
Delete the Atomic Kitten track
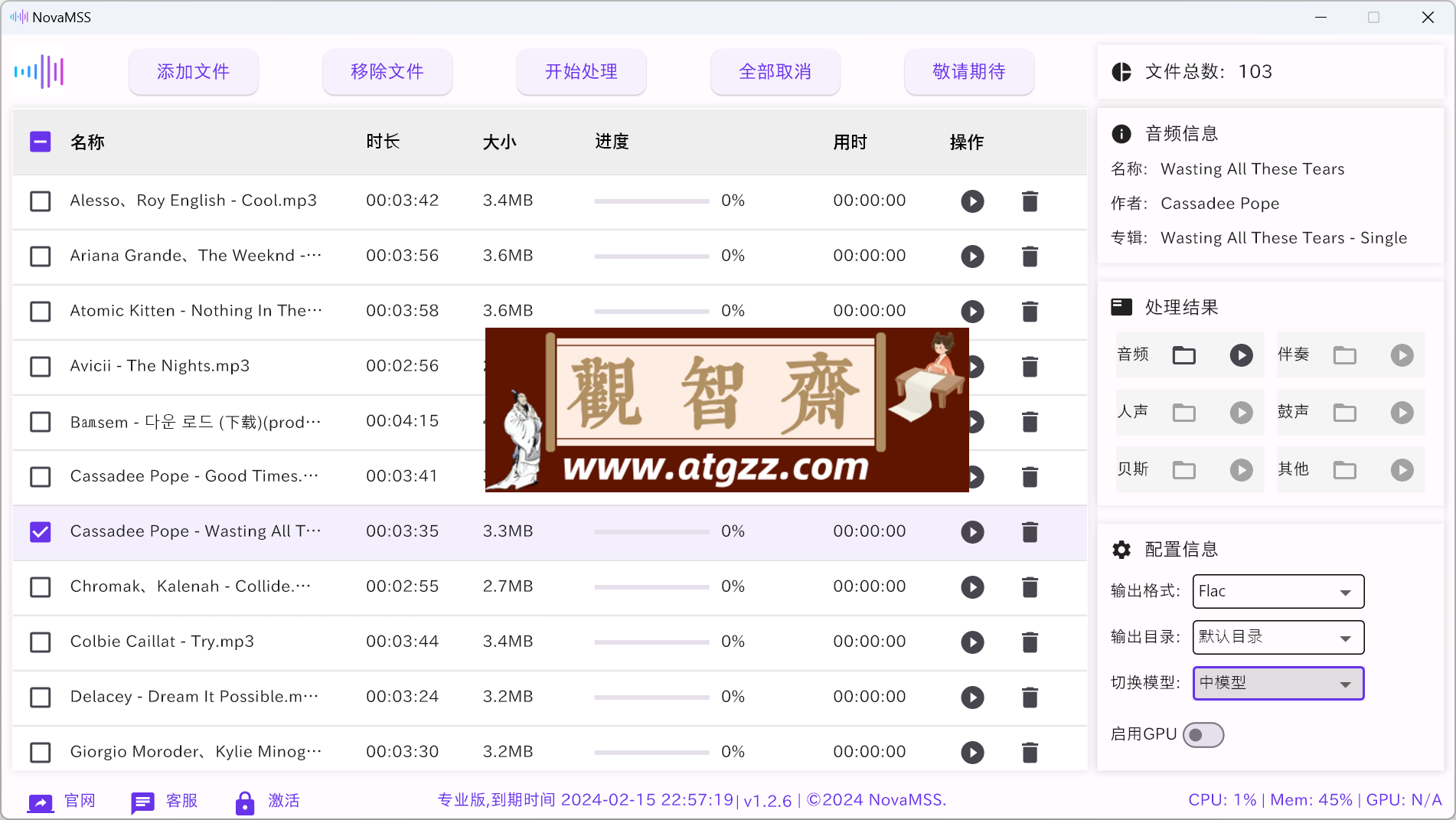point(1030,312)
